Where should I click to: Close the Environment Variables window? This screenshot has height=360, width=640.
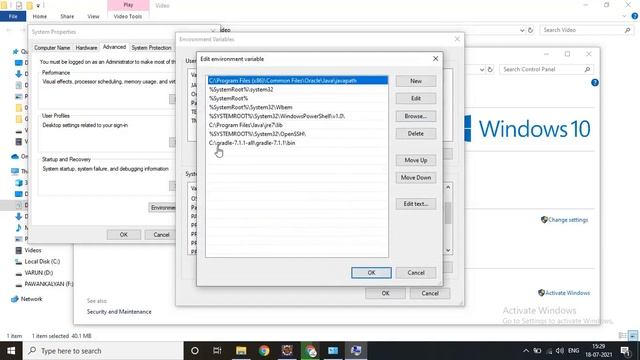point(457,39)
